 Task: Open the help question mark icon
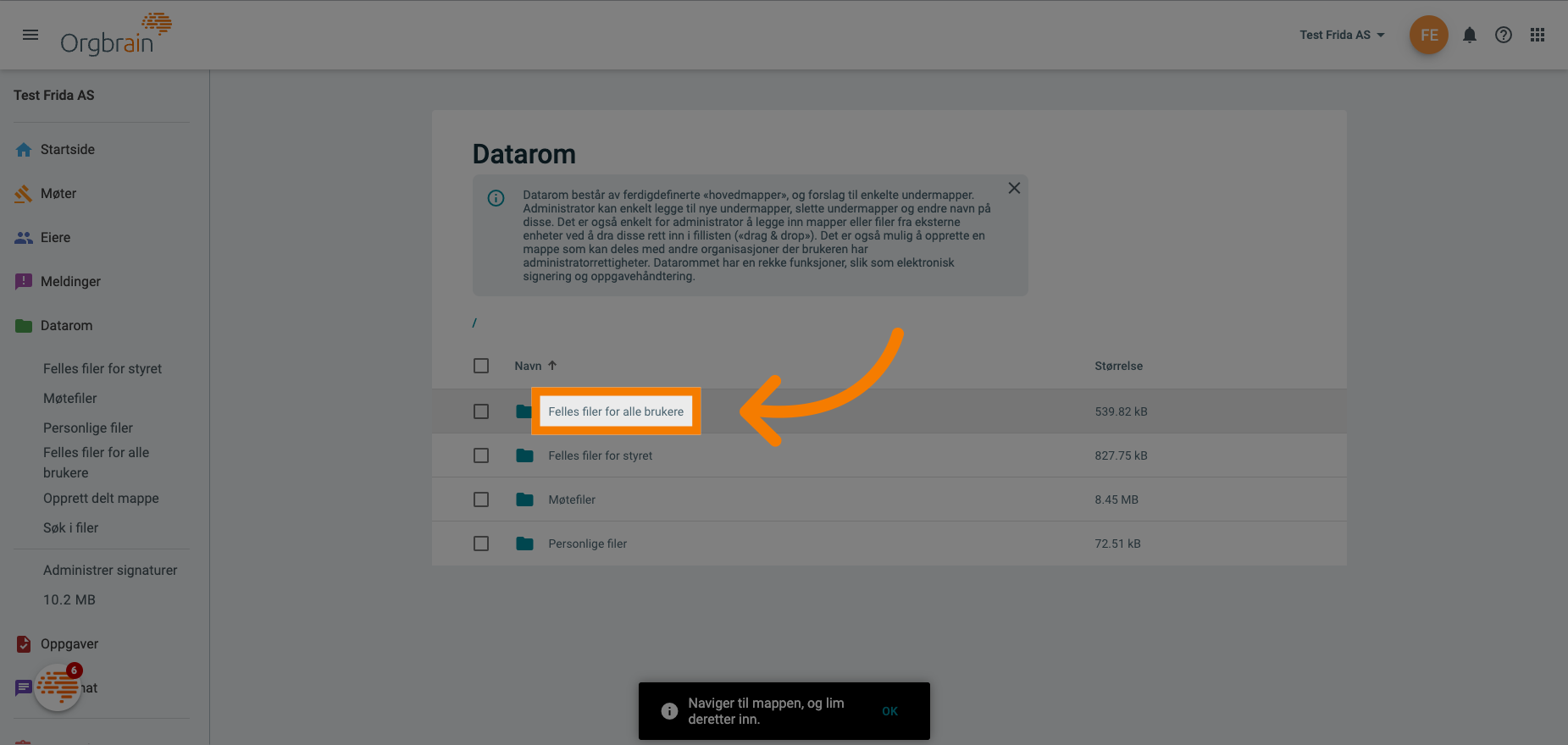click(x=1504, y=35)
